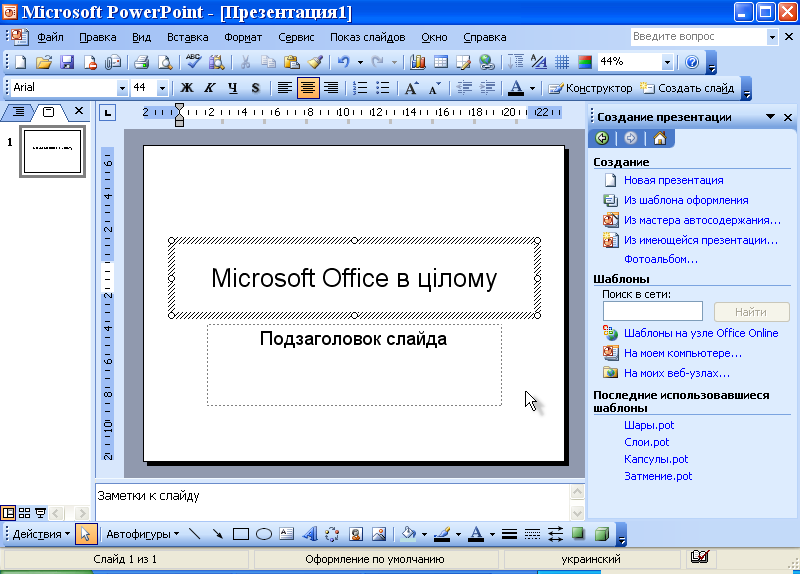Open print preview from the toolbar

[x=164, y=62]
